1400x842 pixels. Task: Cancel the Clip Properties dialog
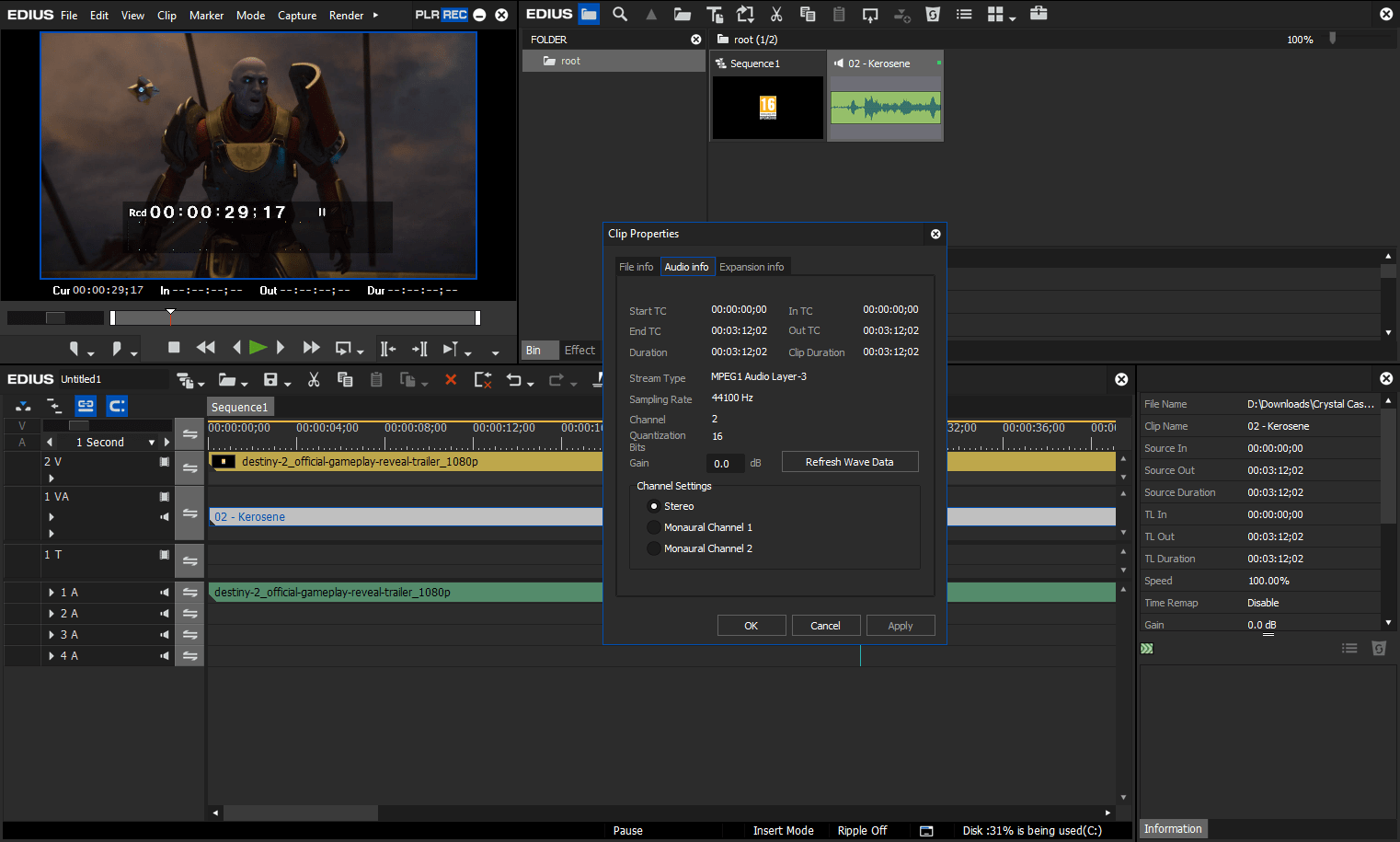(x=825, y=626)
